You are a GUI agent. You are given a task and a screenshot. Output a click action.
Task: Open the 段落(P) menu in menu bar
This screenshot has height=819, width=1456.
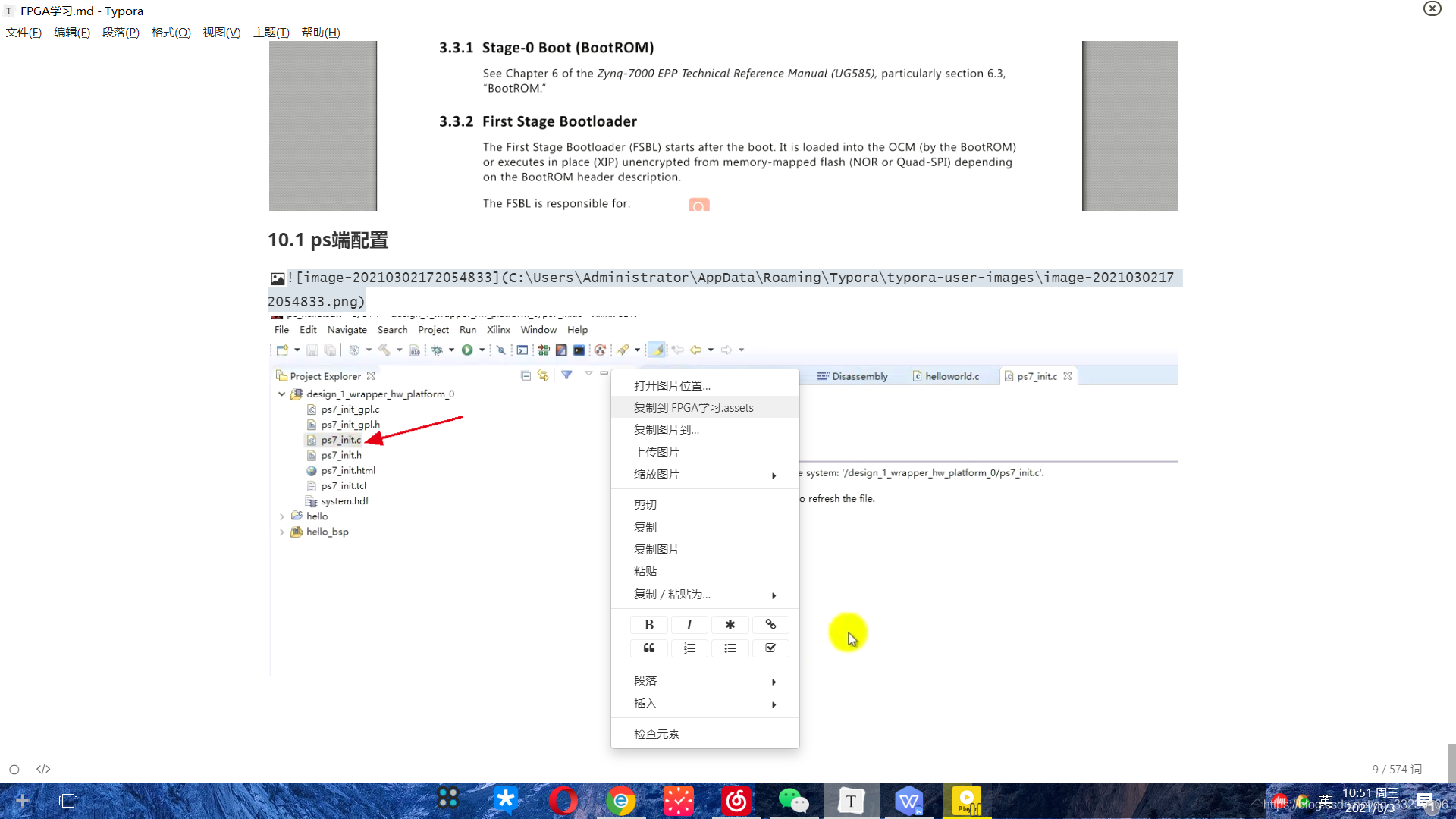point(121,33)
